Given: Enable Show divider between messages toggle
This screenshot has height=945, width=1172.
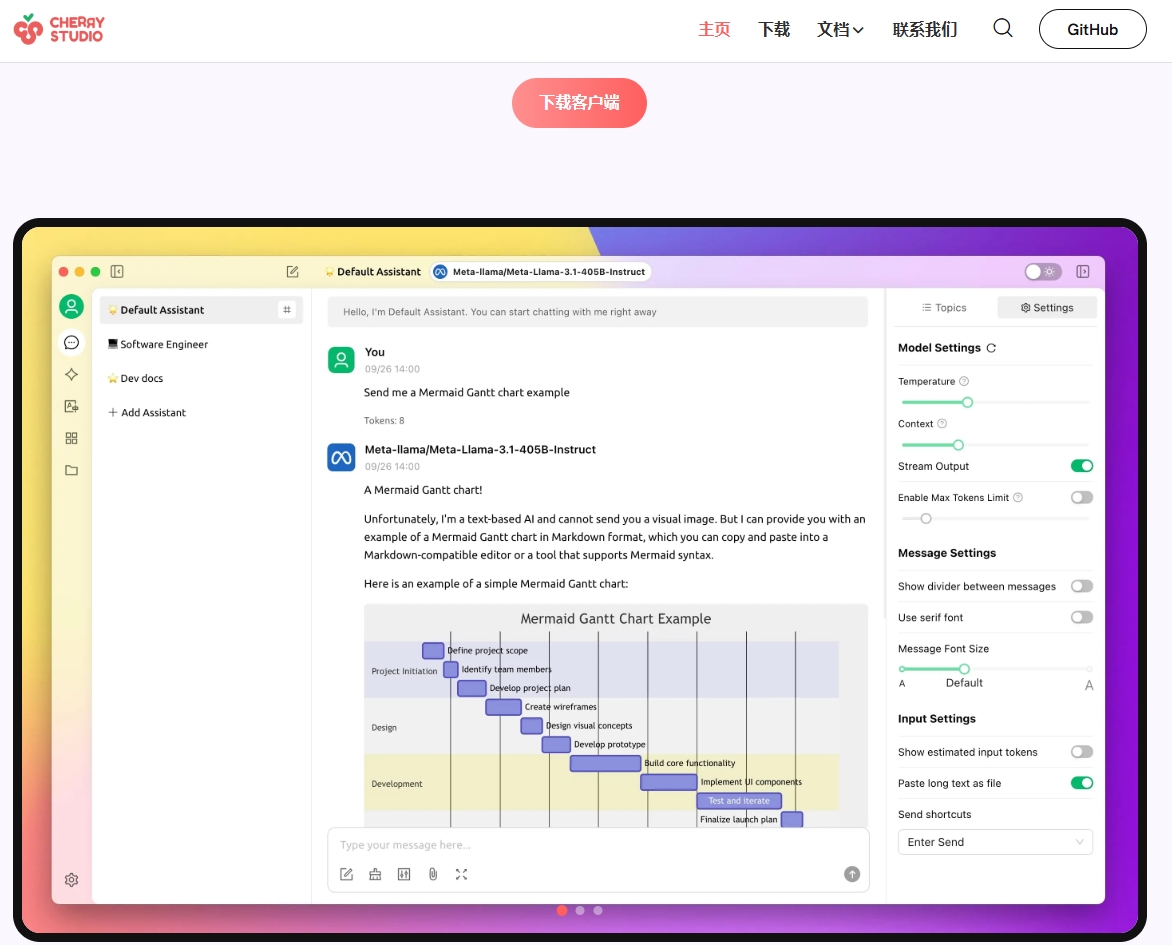Looking at the screenshot, I should pos(1081,586).
